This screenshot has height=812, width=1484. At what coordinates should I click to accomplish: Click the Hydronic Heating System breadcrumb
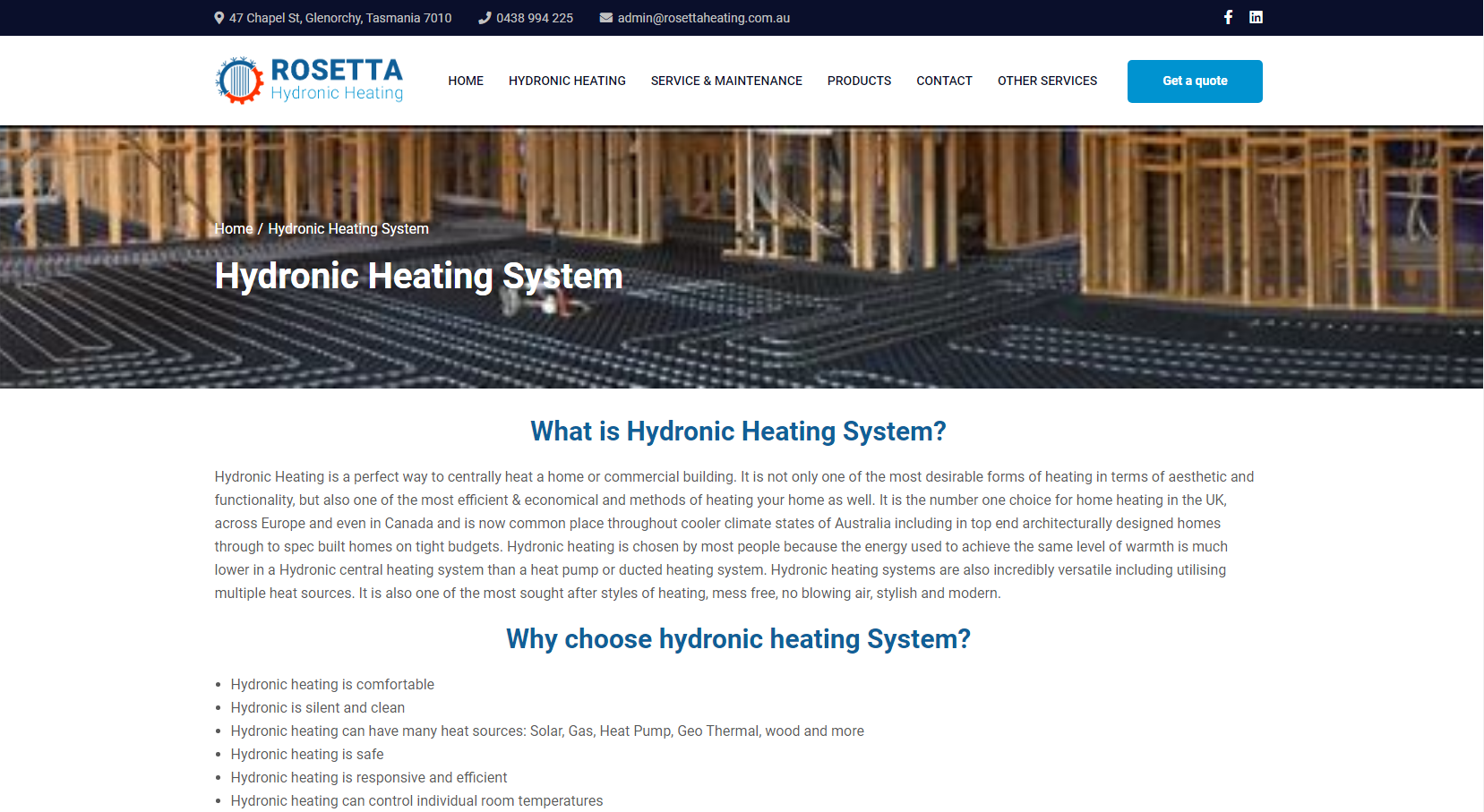pyautogui.click(x=348, y=229)
